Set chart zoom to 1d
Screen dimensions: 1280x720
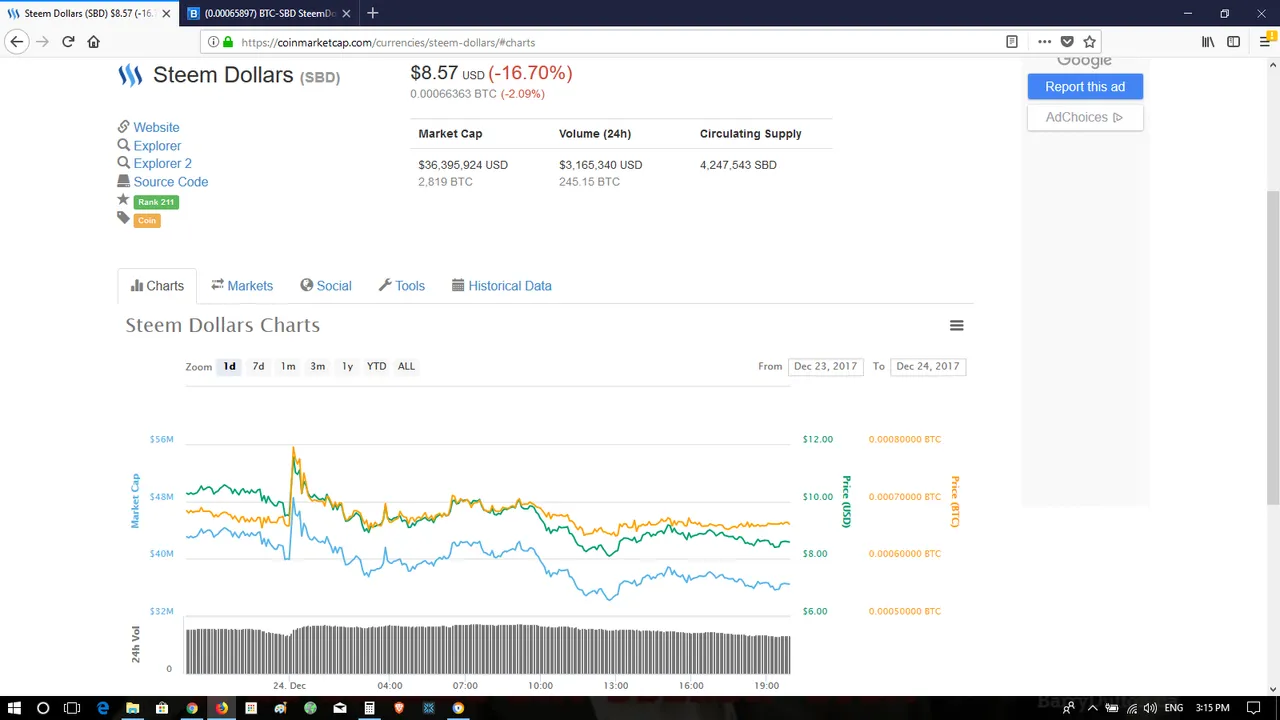(230, 366)
